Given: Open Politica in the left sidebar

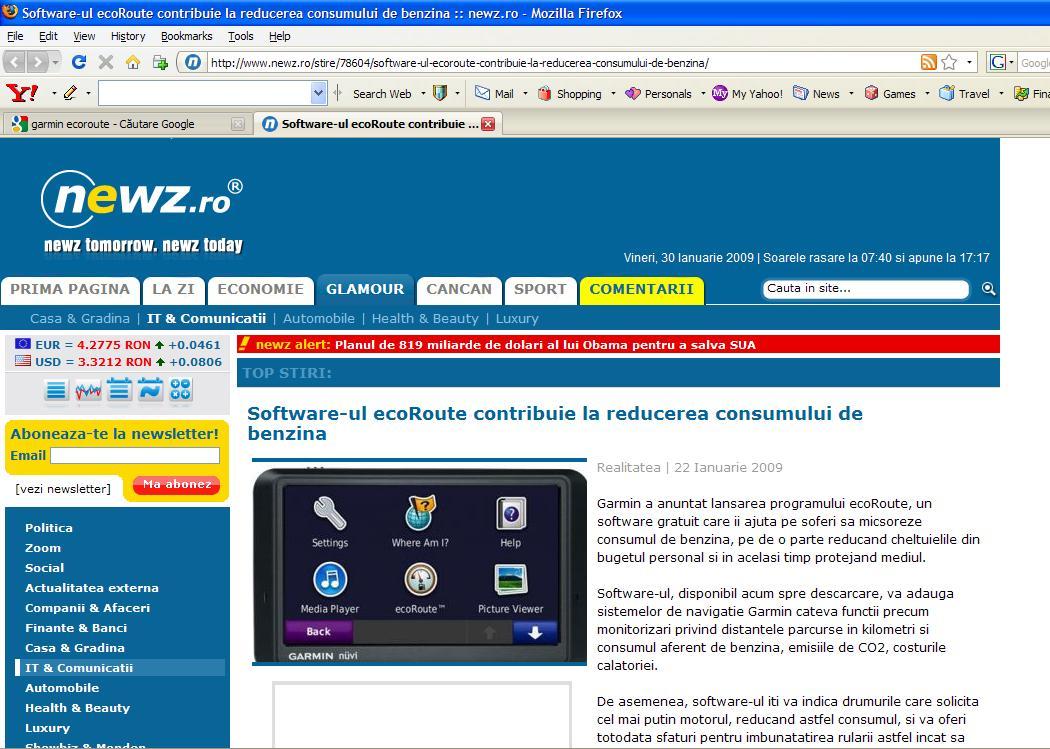Looking at the screenshot, I should [x=49, y=527].
